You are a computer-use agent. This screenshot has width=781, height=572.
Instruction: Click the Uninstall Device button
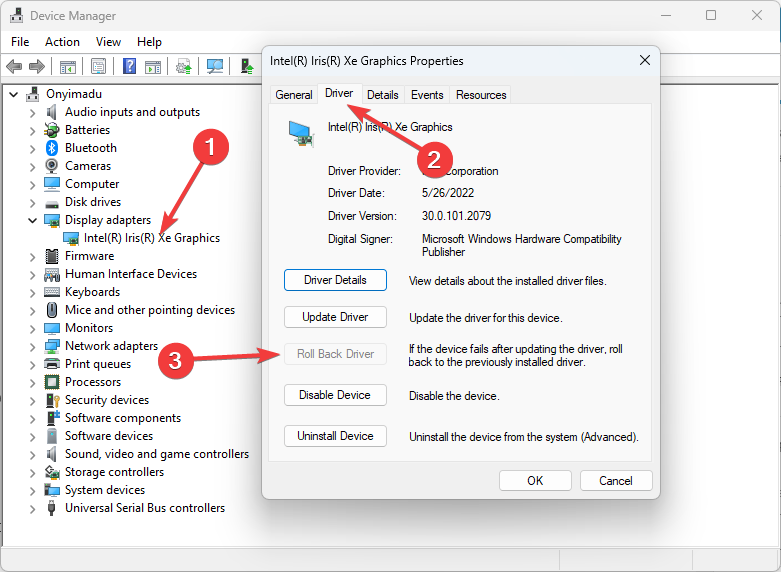[x=335, y=436]
